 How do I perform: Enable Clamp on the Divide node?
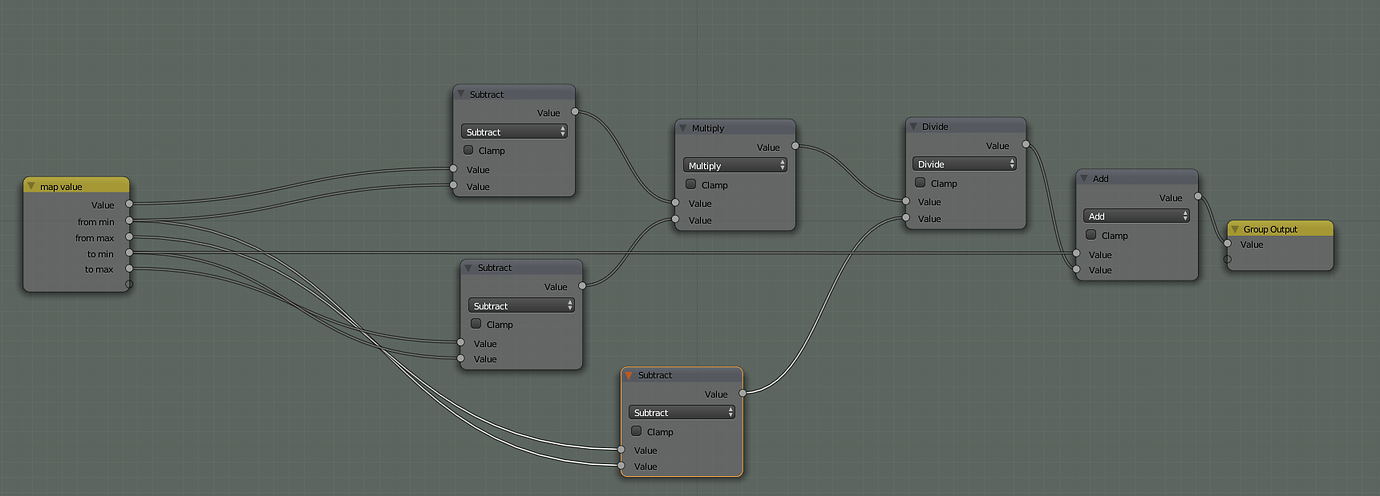click(921, 182)
